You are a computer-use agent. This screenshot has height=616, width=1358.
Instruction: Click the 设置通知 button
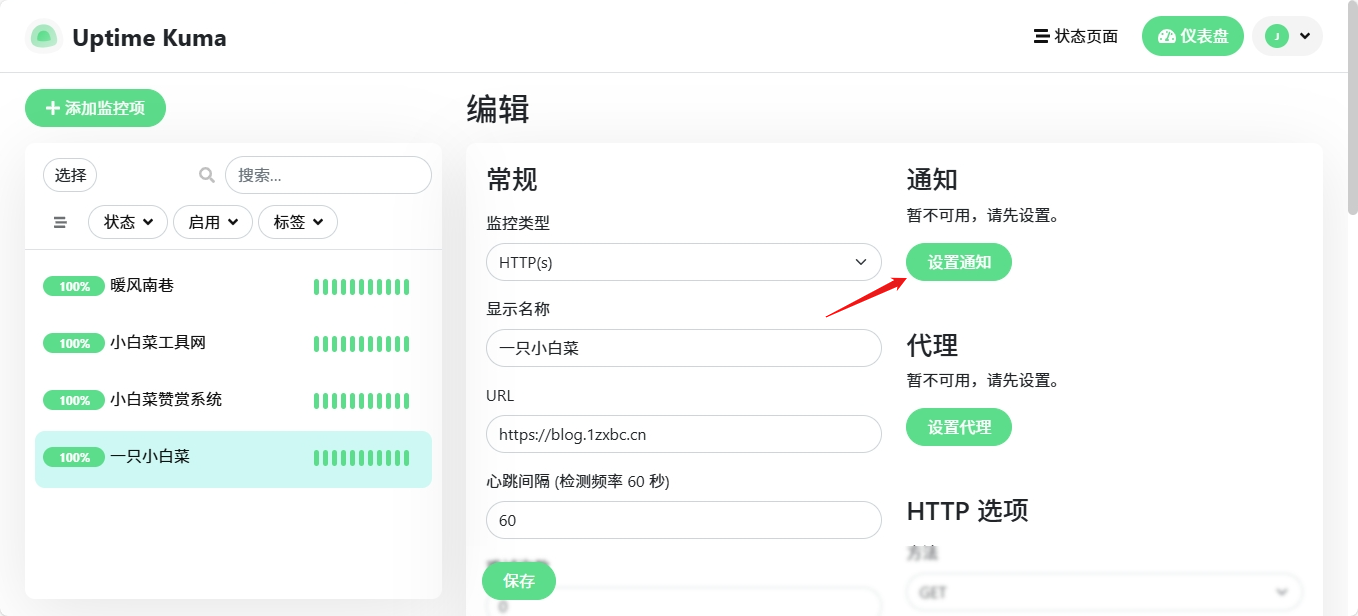click(x=958, y=262)
